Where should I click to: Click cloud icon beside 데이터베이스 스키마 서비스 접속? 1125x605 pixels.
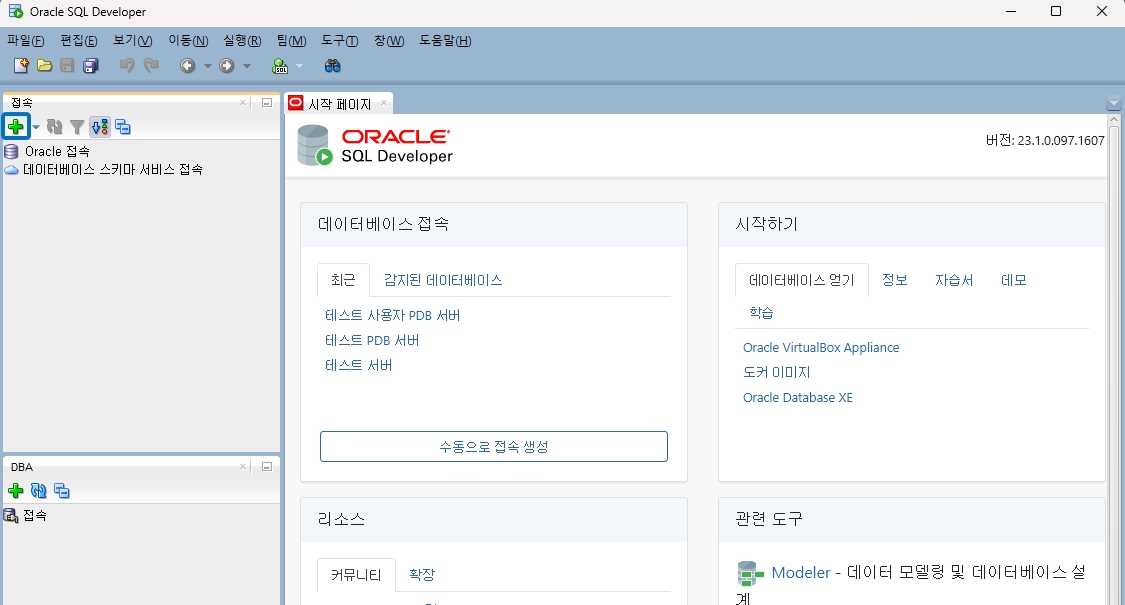11,170
